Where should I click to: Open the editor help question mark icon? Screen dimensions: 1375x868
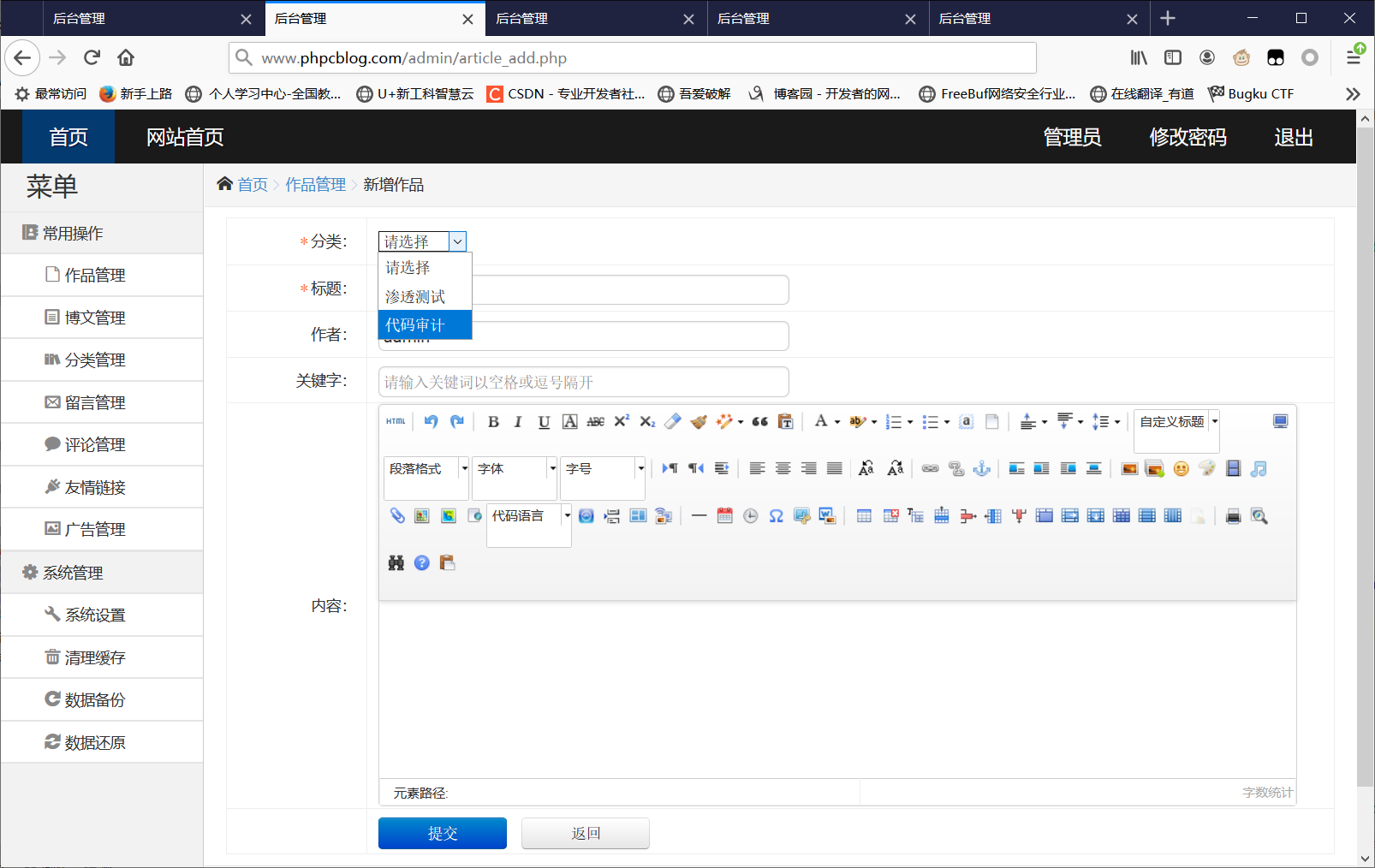pyautogui.click(x=422, y=562)
